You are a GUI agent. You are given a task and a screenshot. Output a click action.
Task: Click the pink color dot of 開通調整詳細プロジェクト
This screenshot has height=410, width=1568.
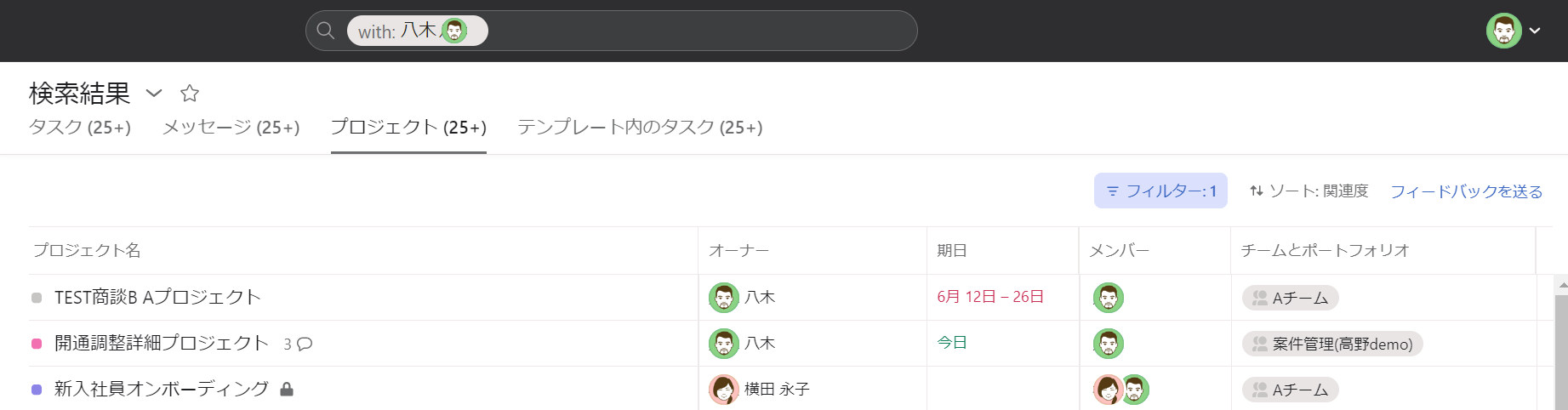(37, 344)
